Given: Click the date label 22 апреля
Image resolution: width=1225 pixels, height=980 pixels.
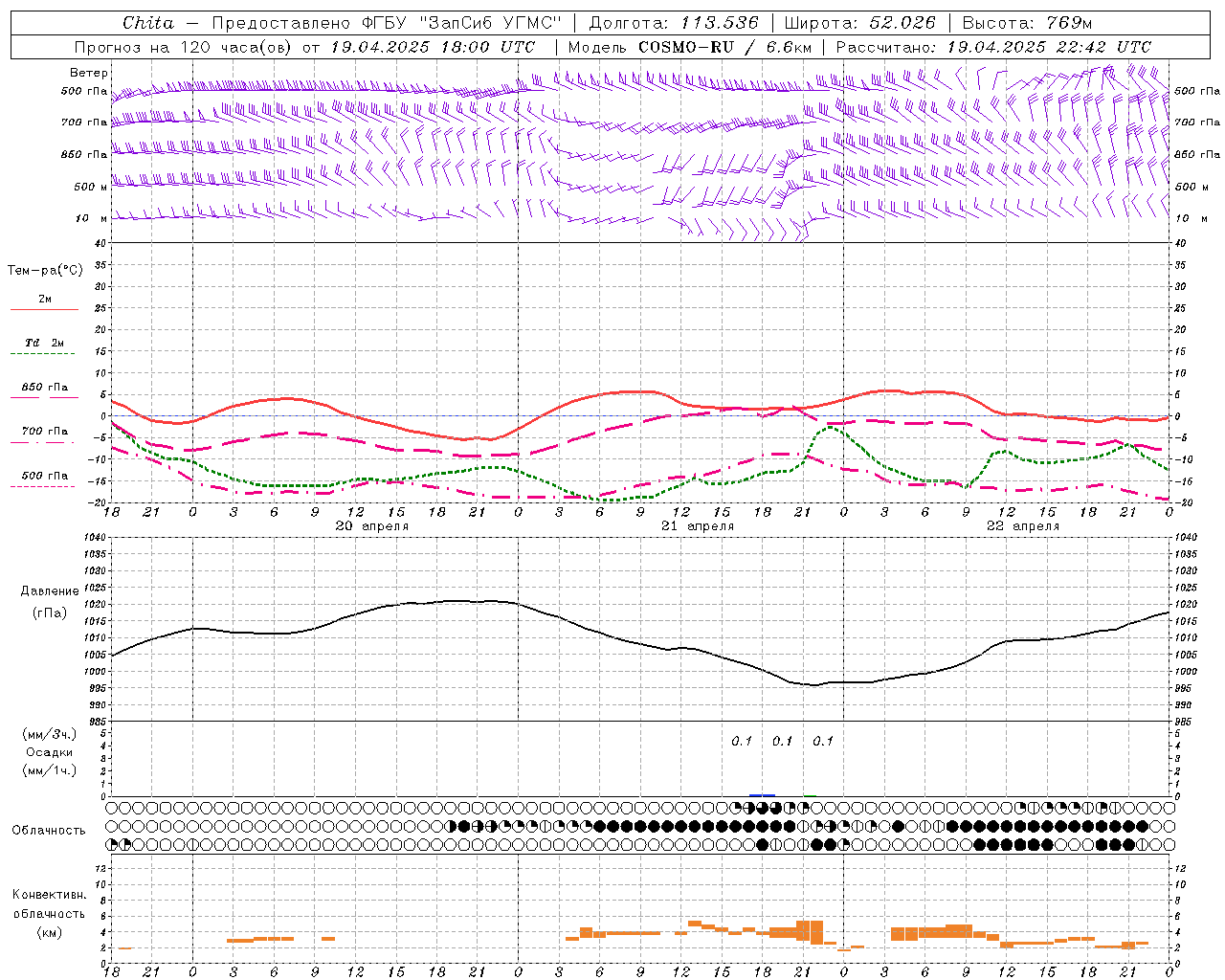Looking at the screenshot, I should click(1023, 526).
